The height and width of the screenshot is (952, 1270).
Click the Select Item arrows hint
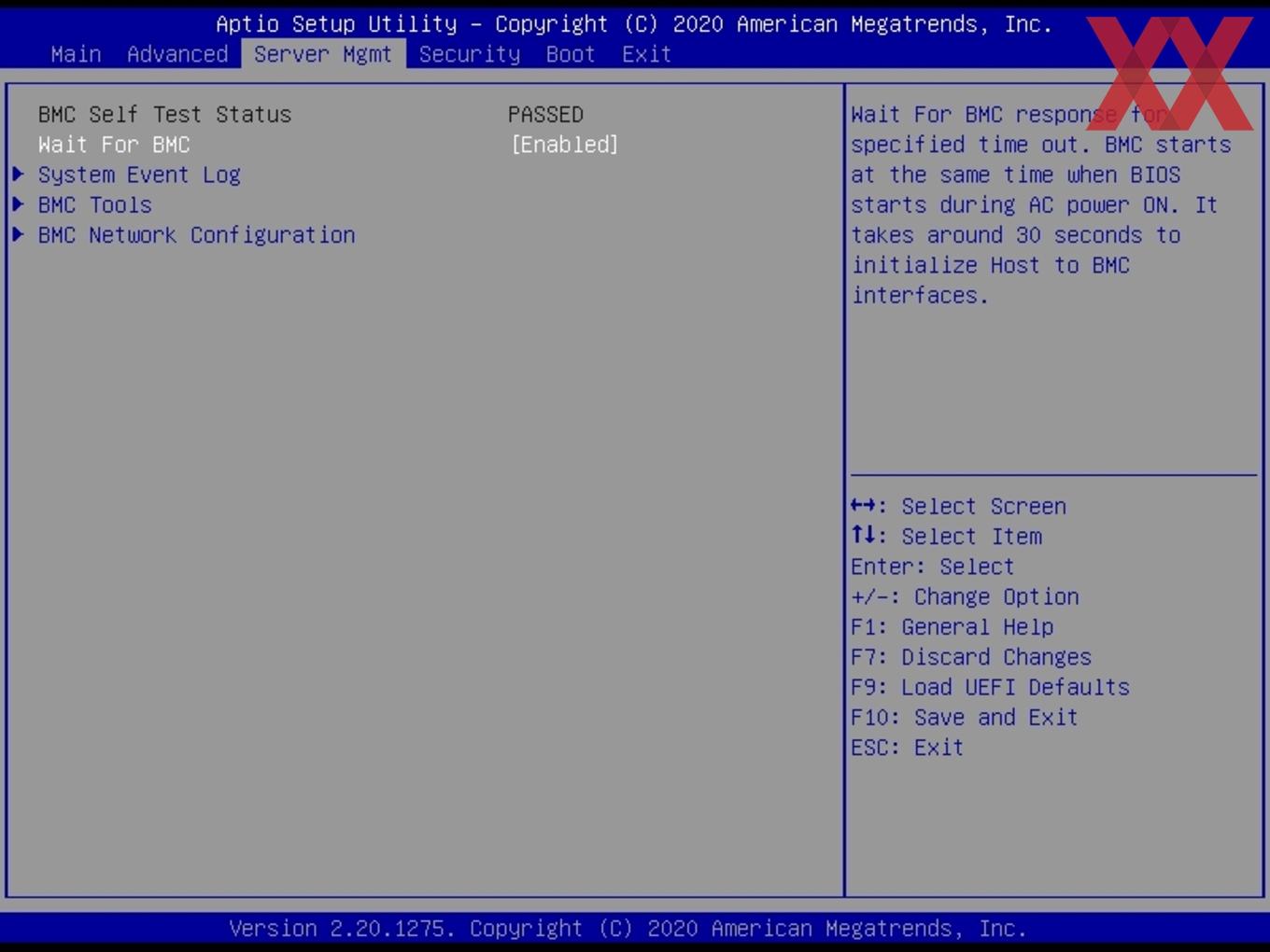946,537
